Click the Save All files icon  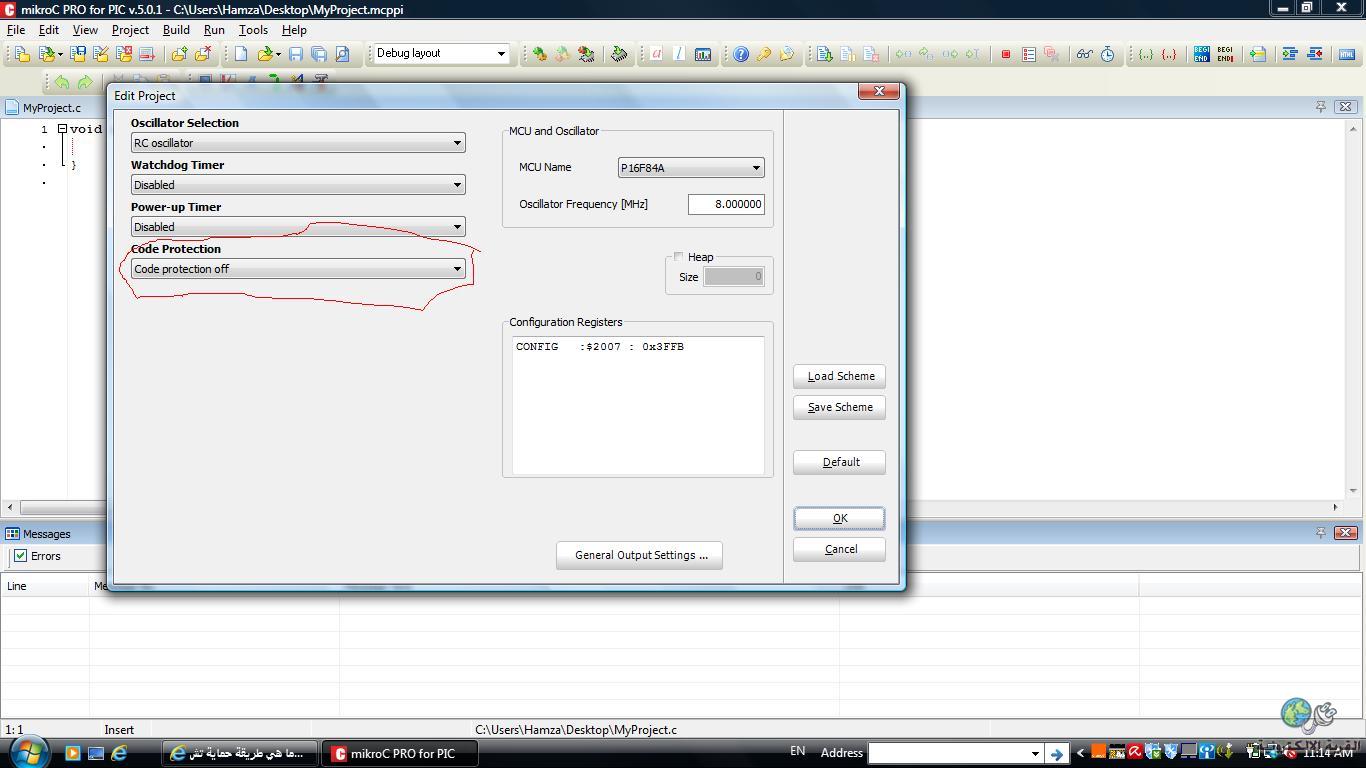click(x=319, y=54)
